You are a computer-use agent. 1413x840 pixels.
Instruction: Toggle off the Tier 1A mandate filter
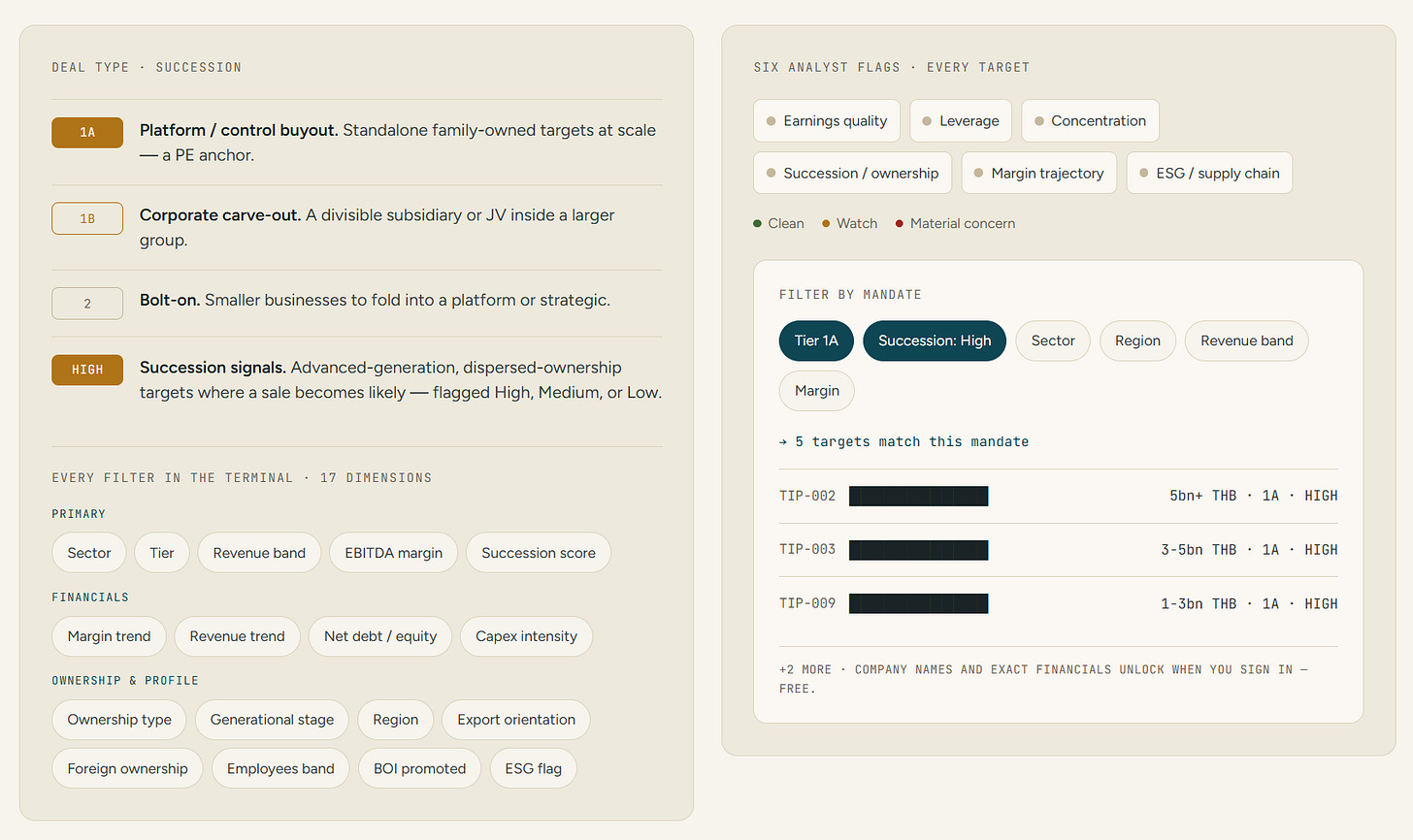816,340
